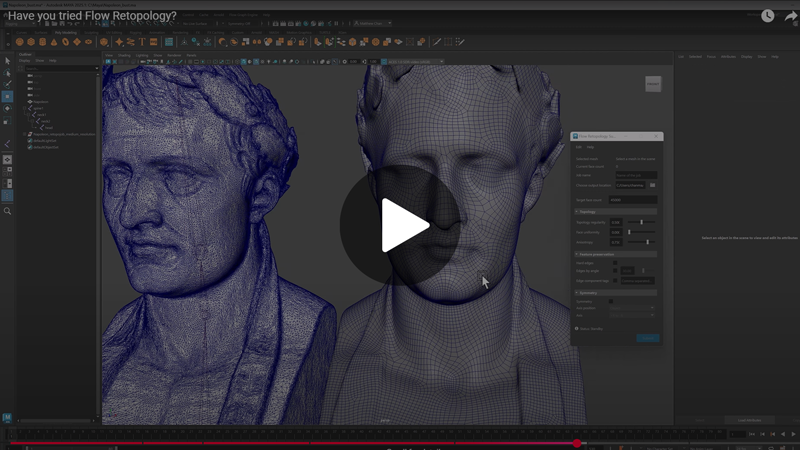Click the last-used tool arrow in Tool Box
This screenshot has width=800, height=450.
coord(7,144)
